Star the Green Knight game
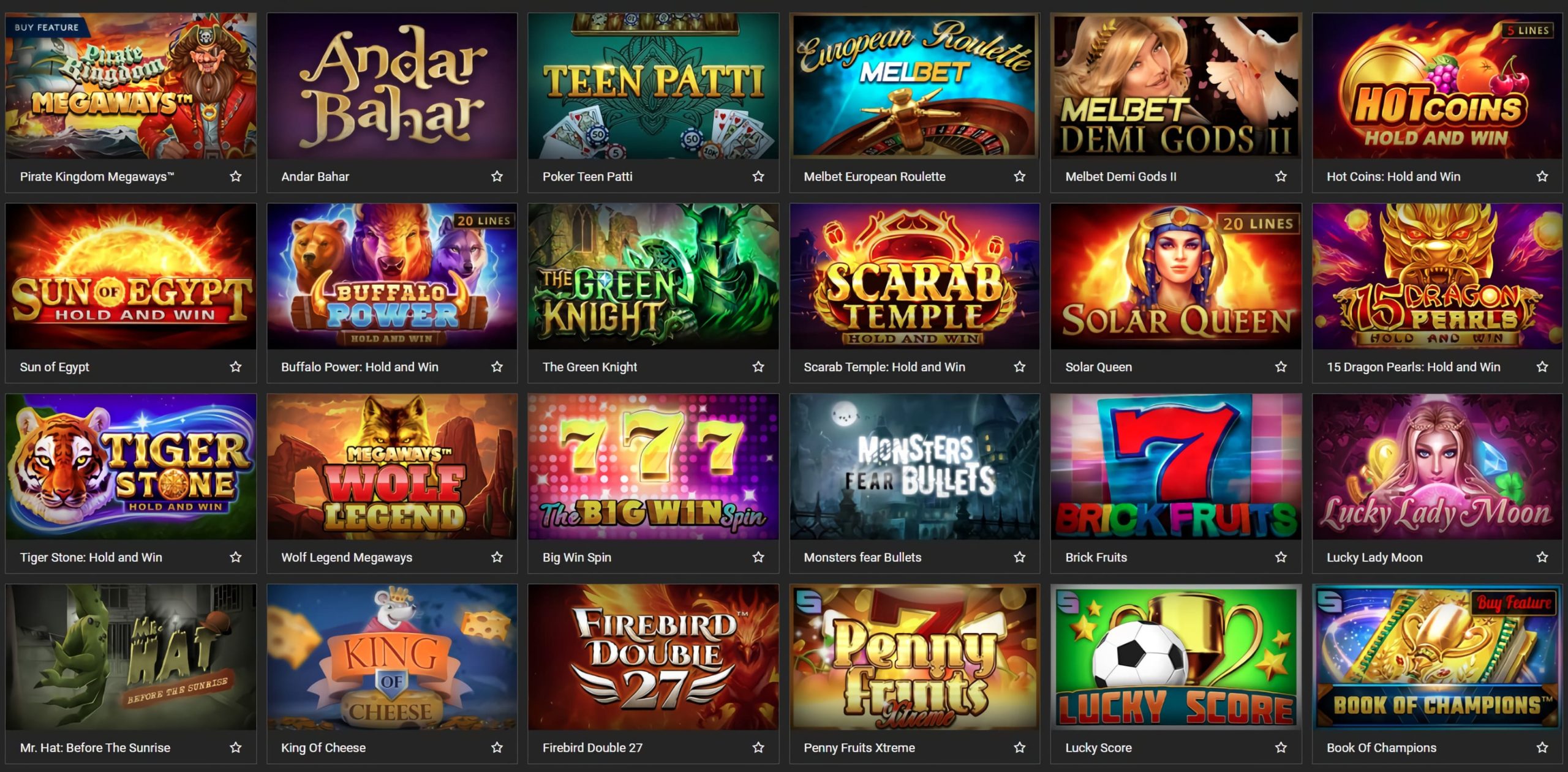The image size is (1568, 772). [758, 367]
